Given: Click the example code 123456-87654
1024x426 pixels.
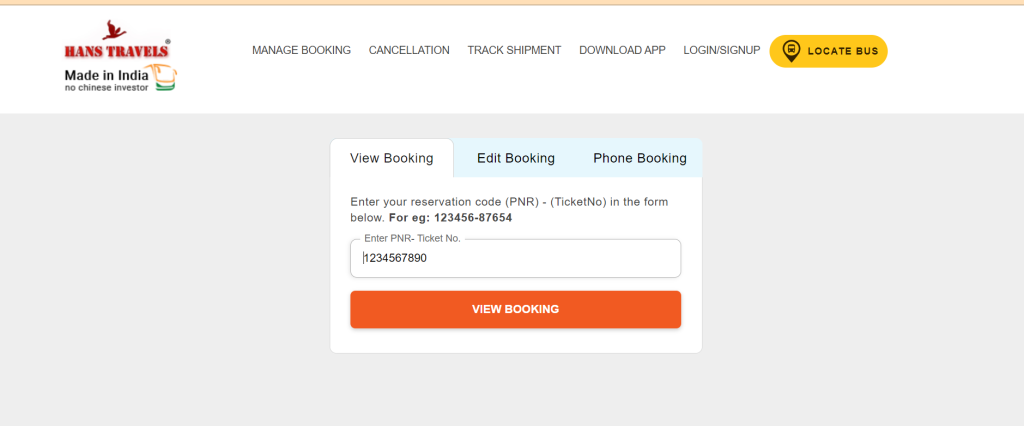Looking at the screenshot, I should [473, 218].
